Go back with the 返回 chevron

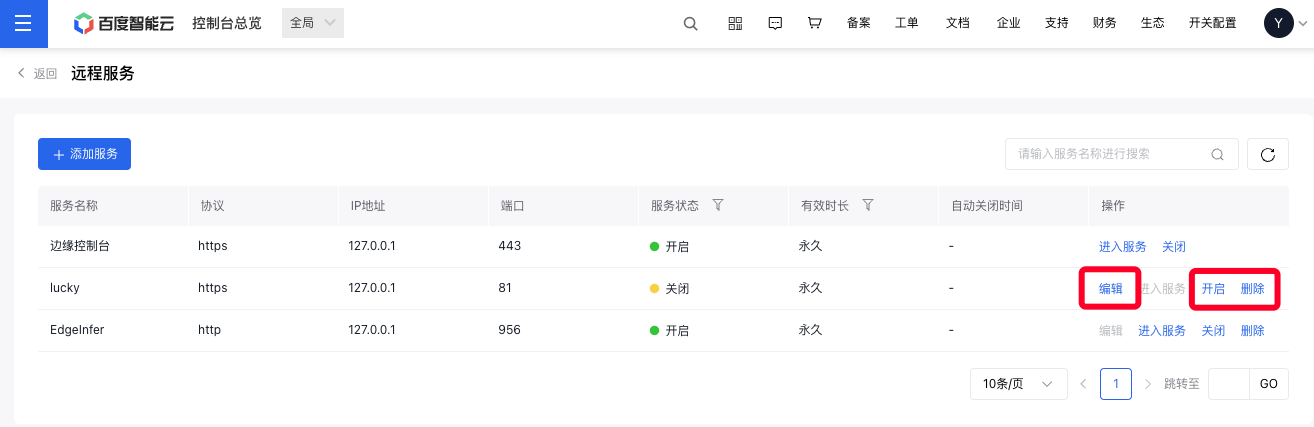[37, 73]
